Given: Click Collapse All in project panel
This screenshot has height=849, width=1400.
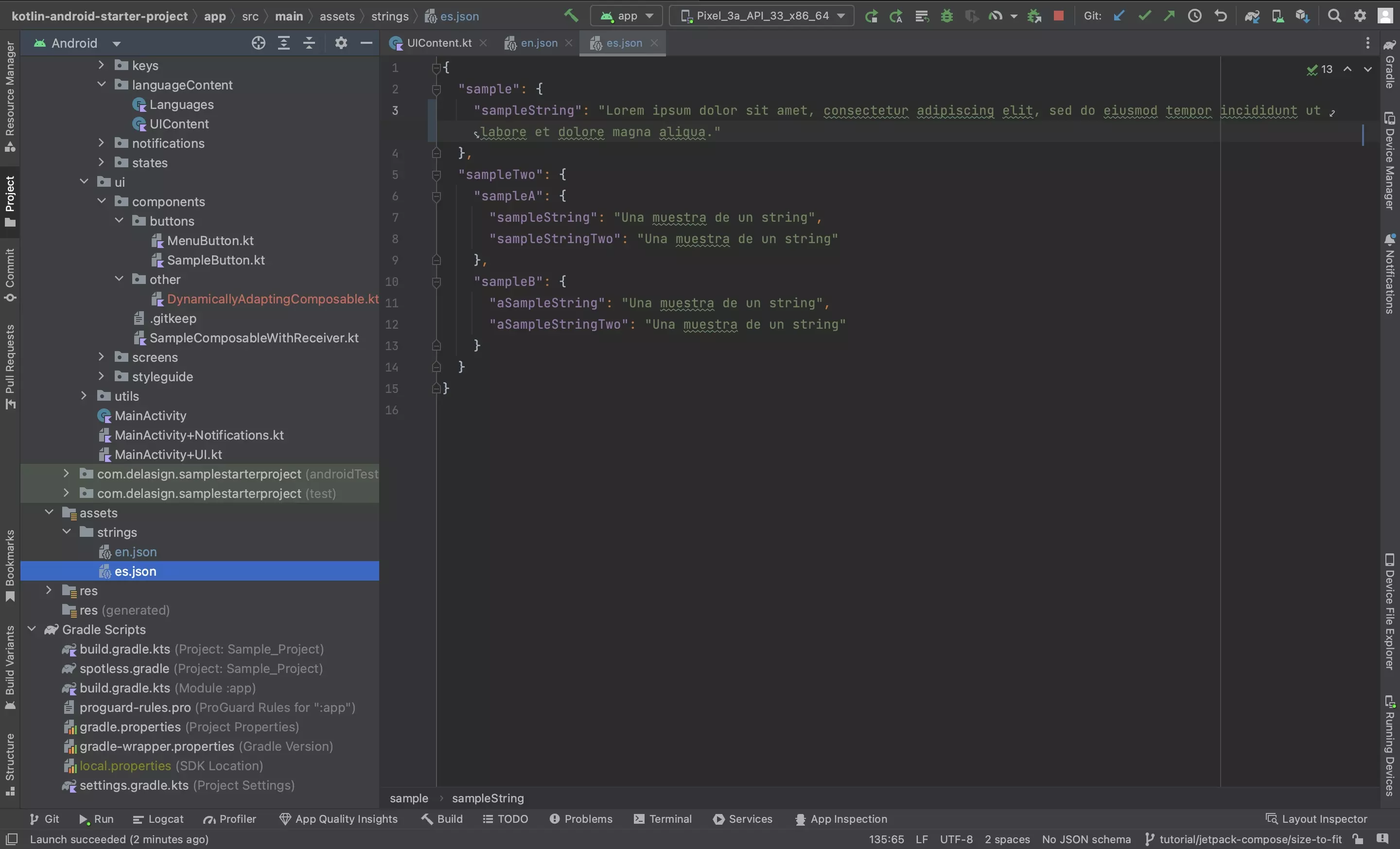Looking at the screenshot, I should click(x=309, y=43).
